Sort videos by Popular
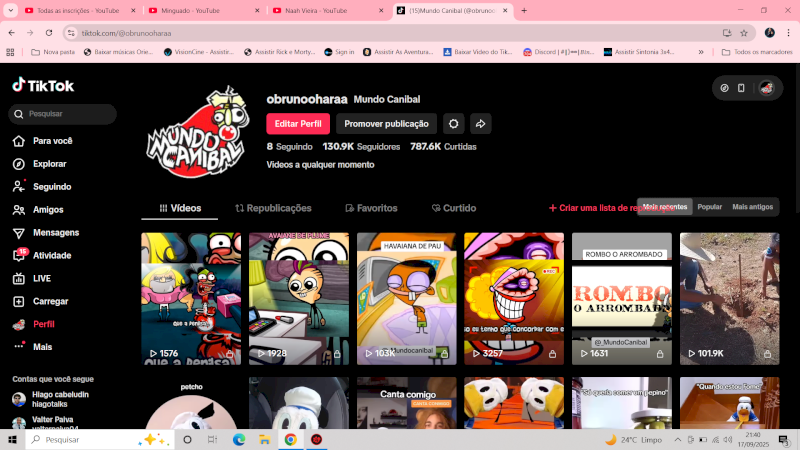The width and height of the screenshot is (800, 450). click(x=710, y=207)
